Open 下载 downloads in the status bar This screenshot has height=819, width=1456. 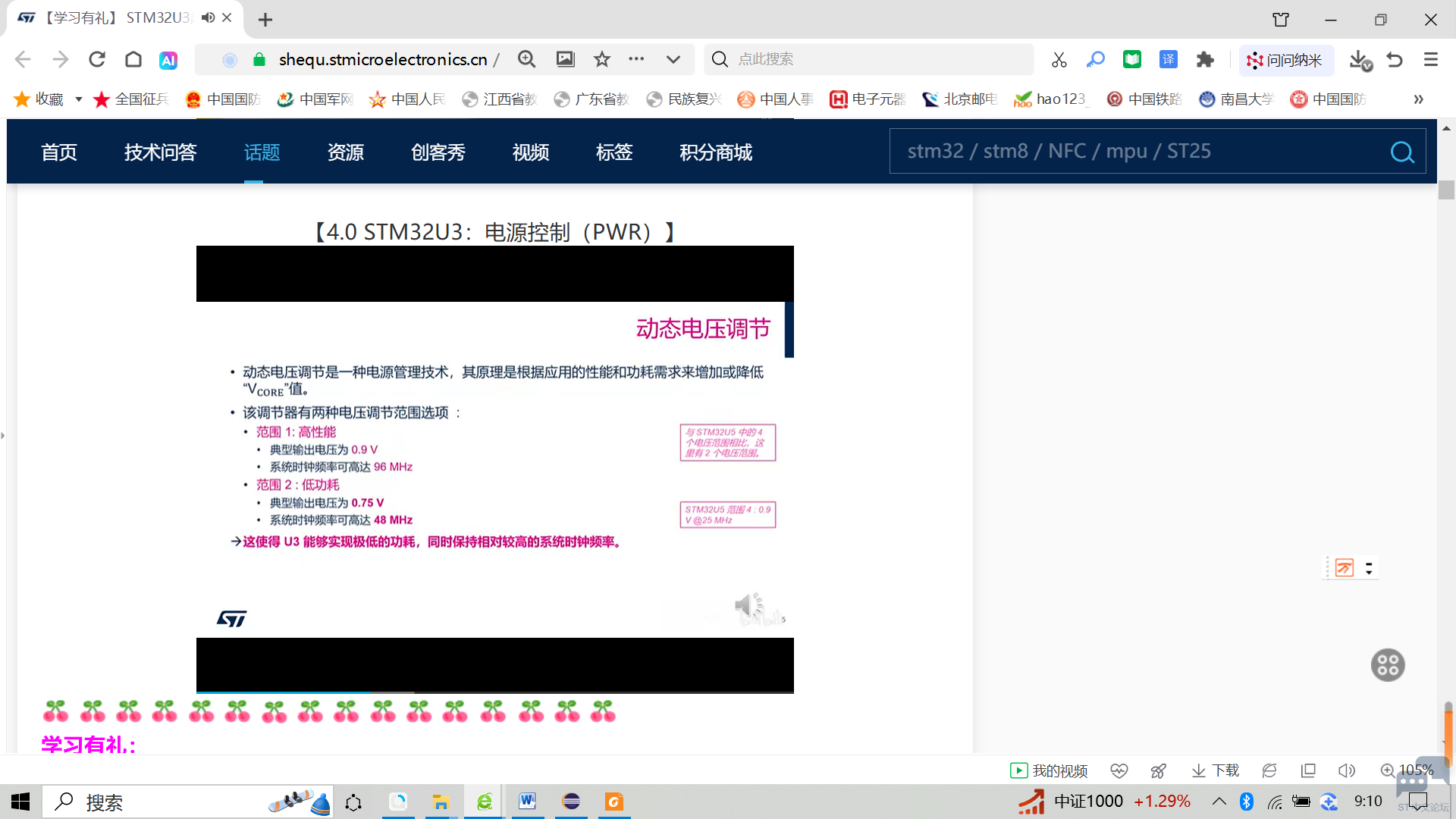[1215, 770]
